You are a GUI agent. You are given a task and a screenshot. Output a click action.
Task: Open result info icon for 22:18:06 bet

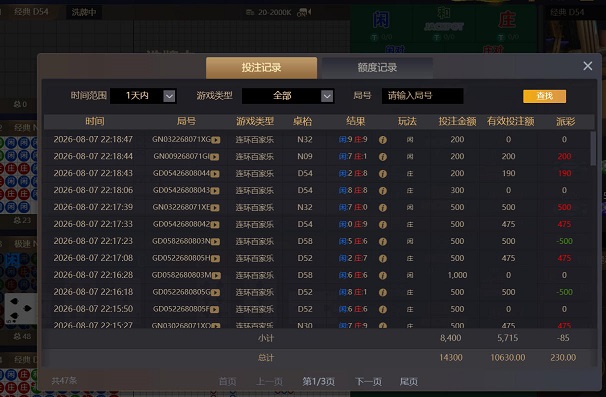(x=383, y=191)
